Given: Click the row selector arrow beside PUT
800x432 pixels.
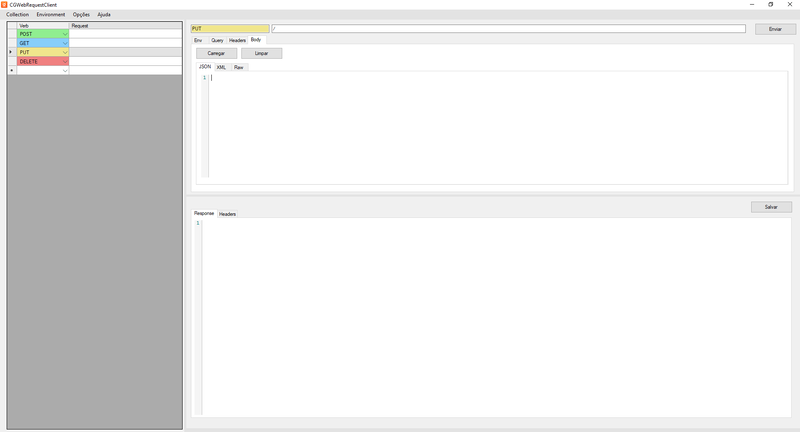Looking at the screenshot, I should point(12,53).
